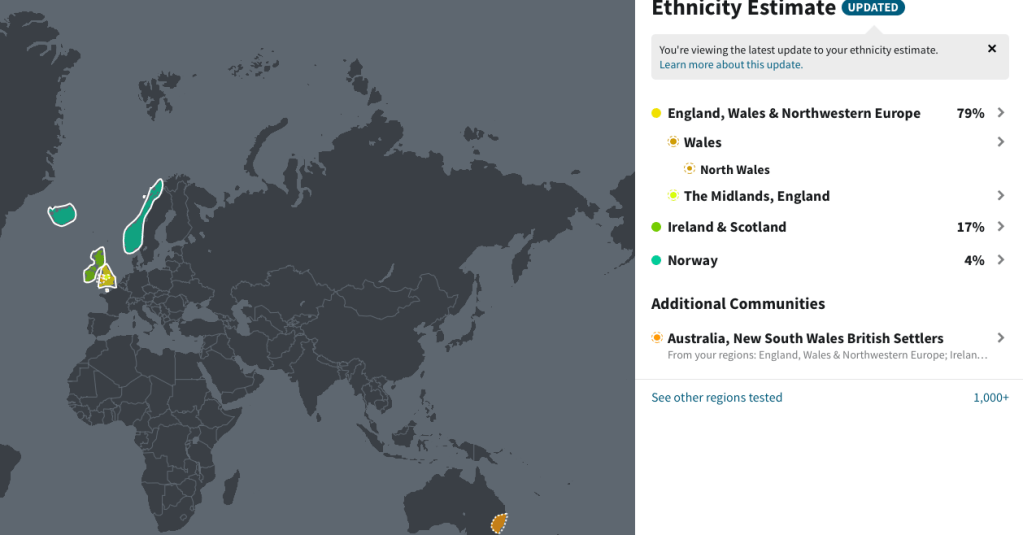Click the 1,000+ regions count
Screen dimensions: 1023x535
point(990,397)
